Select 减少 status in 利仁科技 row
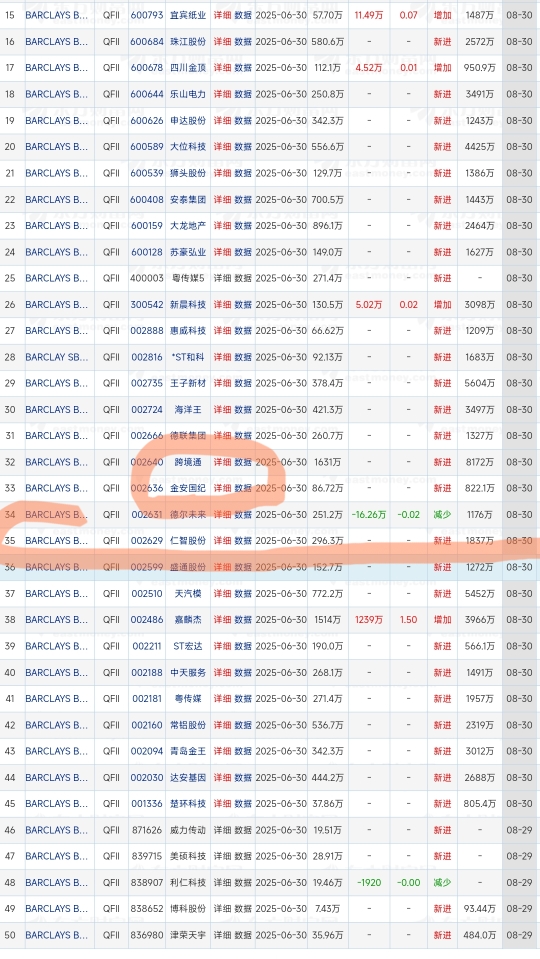 coord(442,883)
